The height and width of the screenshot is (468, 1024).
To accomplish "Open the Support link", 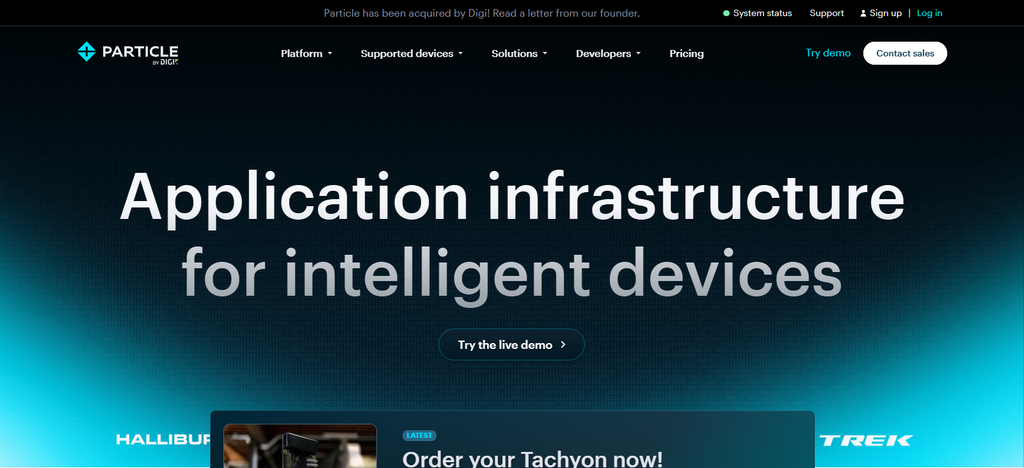I will point(827,13).
